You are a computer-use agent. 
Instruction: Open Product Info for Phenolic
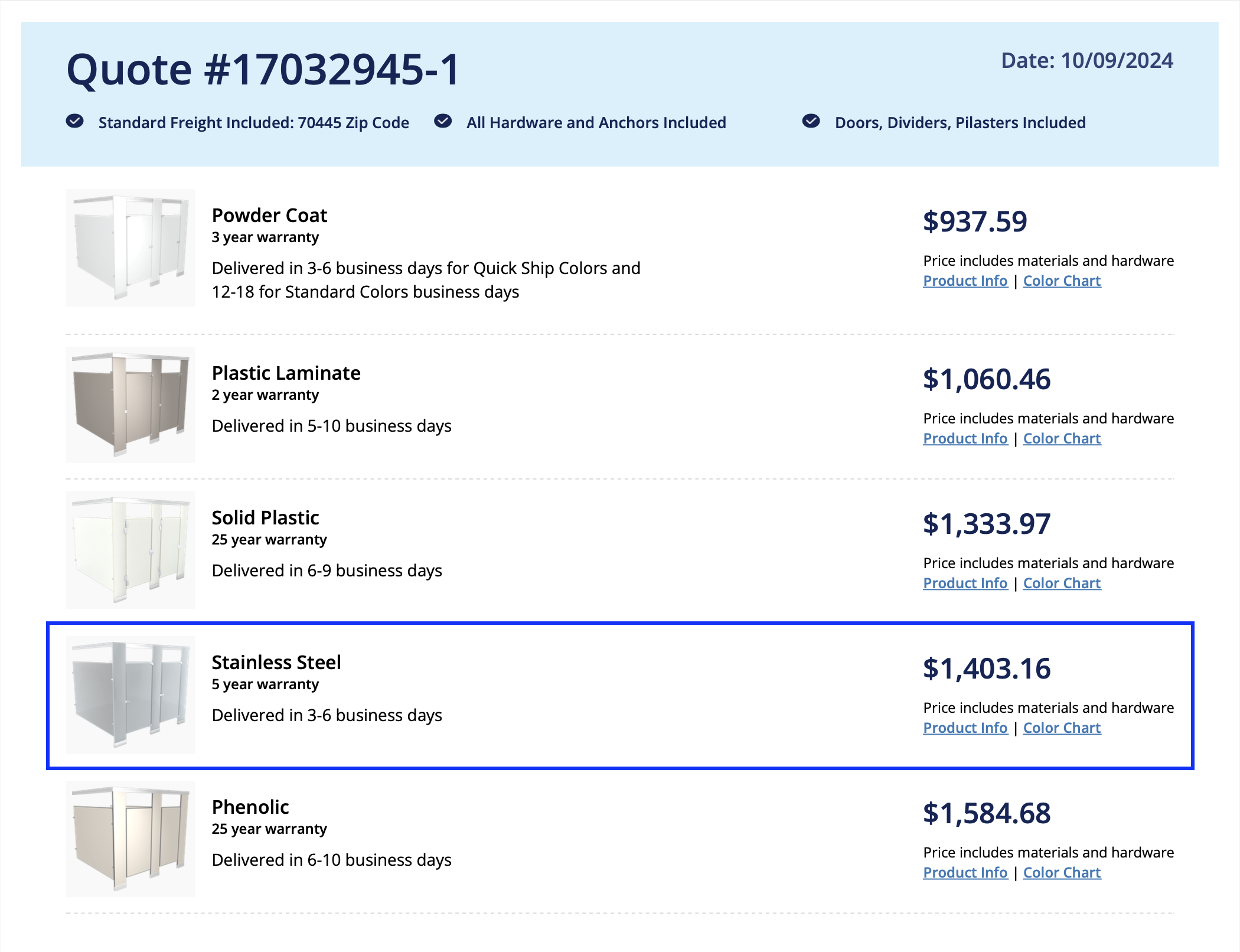coord(965,873)
